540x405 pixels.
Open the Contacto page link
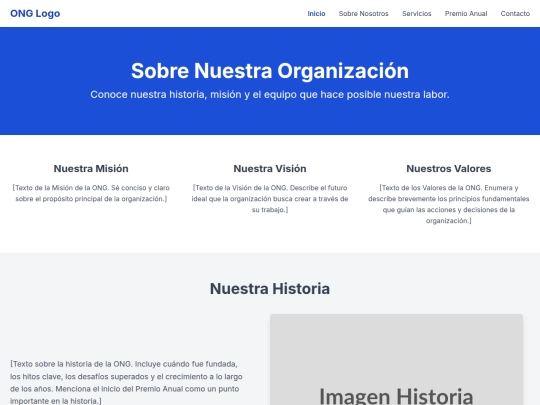coord(515,13)
